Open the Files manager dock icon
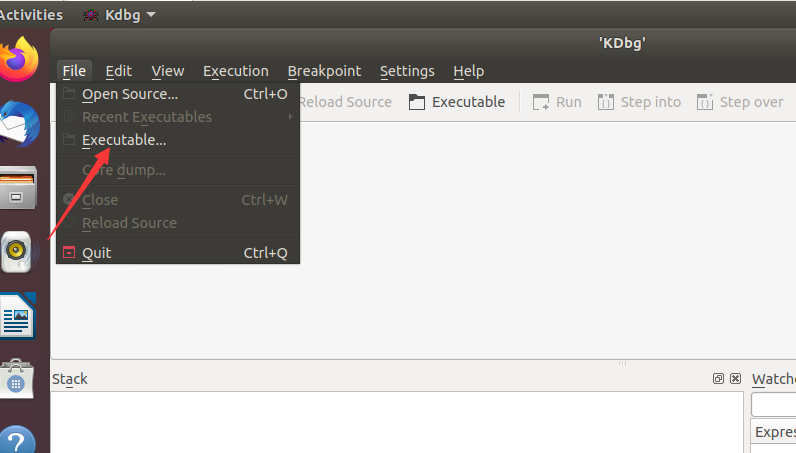Viewport: 796px width, 453px height. 18,188
